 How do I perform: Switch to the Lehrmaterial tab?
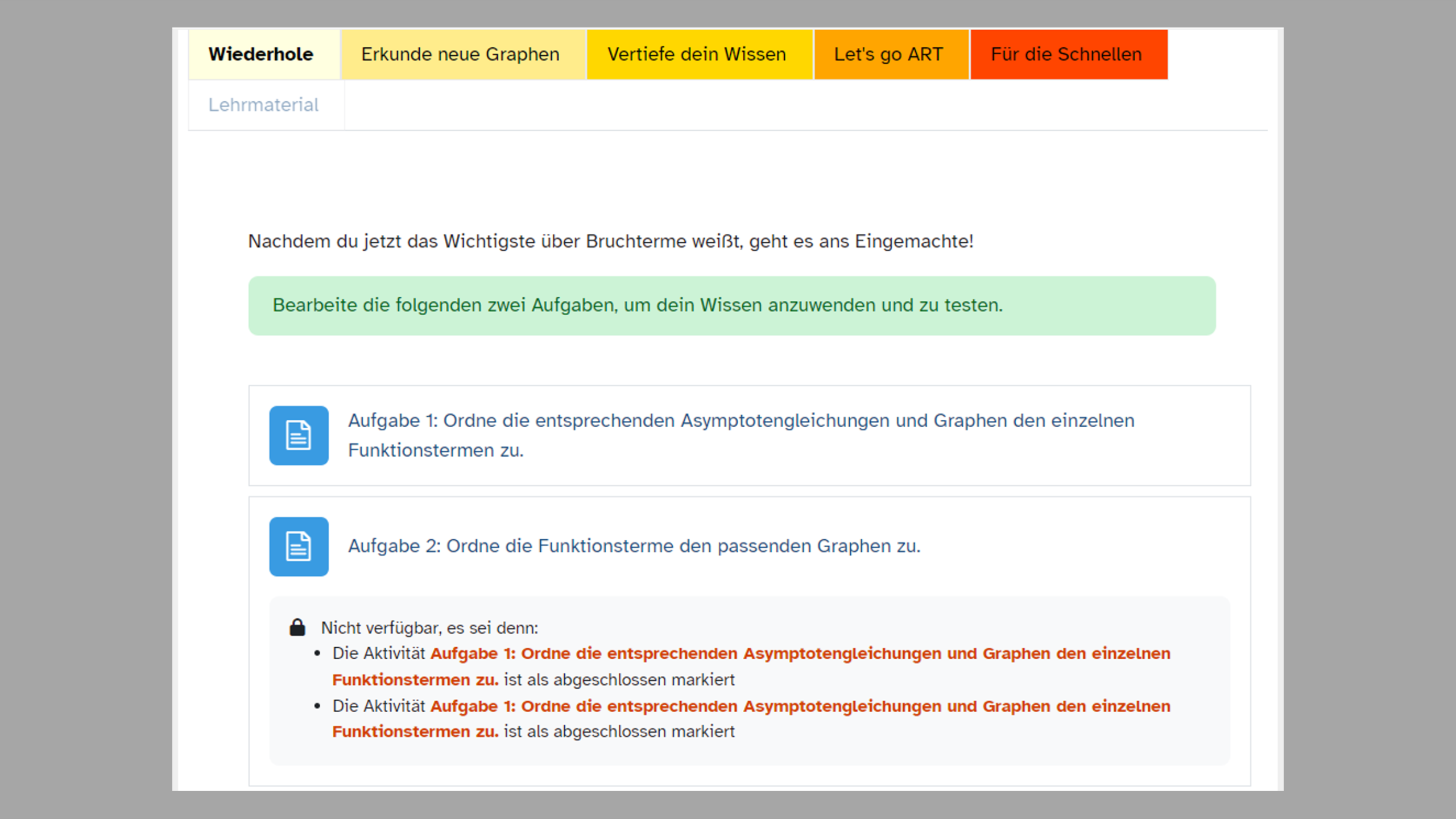click(263, 105)
